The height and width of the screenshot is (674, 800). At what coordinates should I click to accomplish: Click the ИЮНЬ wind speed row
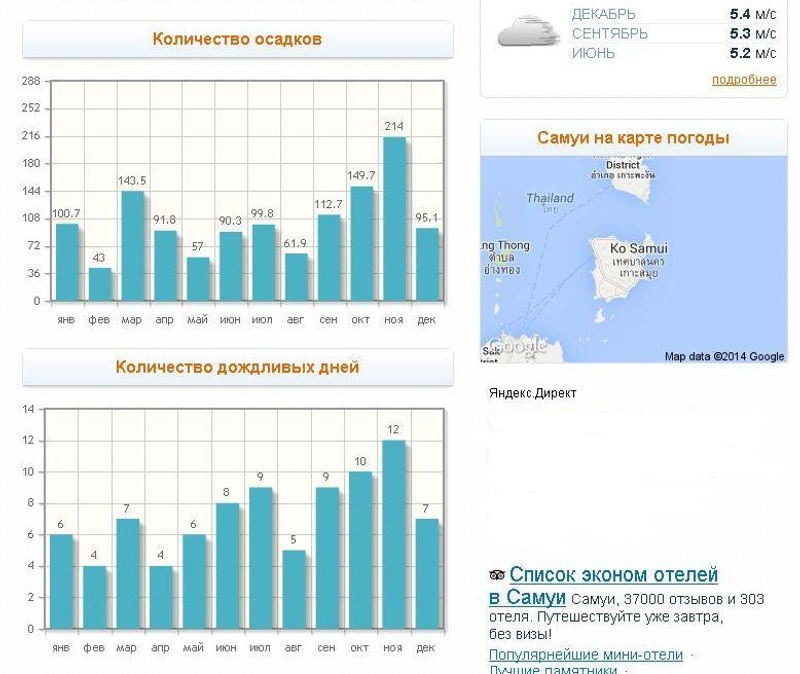pyautogui.click(x=673, y=53)
